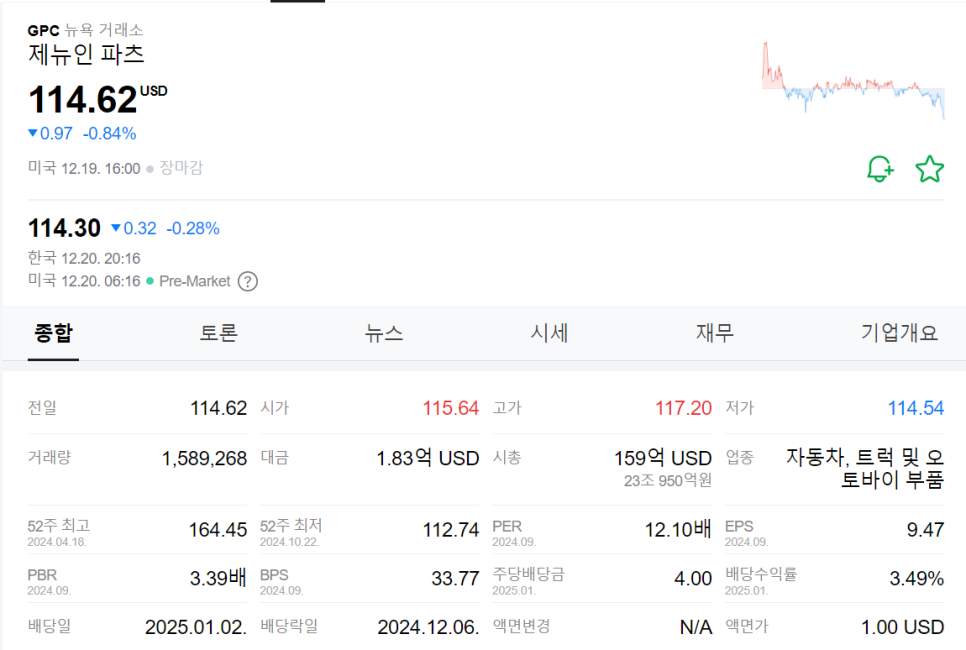Click the 159억 USD market cap value
The width and height of the screenshot is (966, 650).
click(663, 458)
